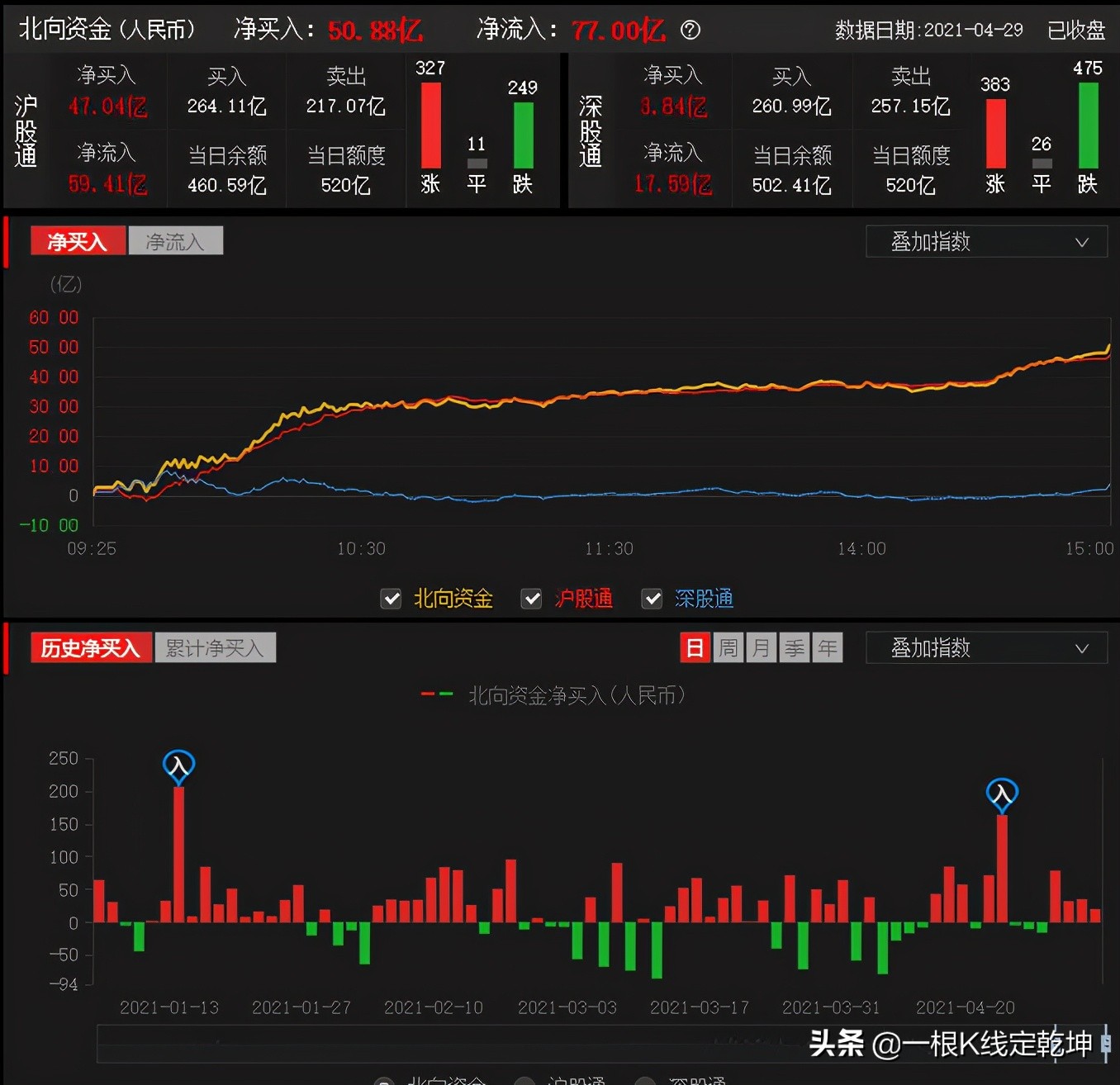The image size is (1120, 1085).
Task: Click the 沪股通 green 跌 bar showing 249
Action: 523,135
